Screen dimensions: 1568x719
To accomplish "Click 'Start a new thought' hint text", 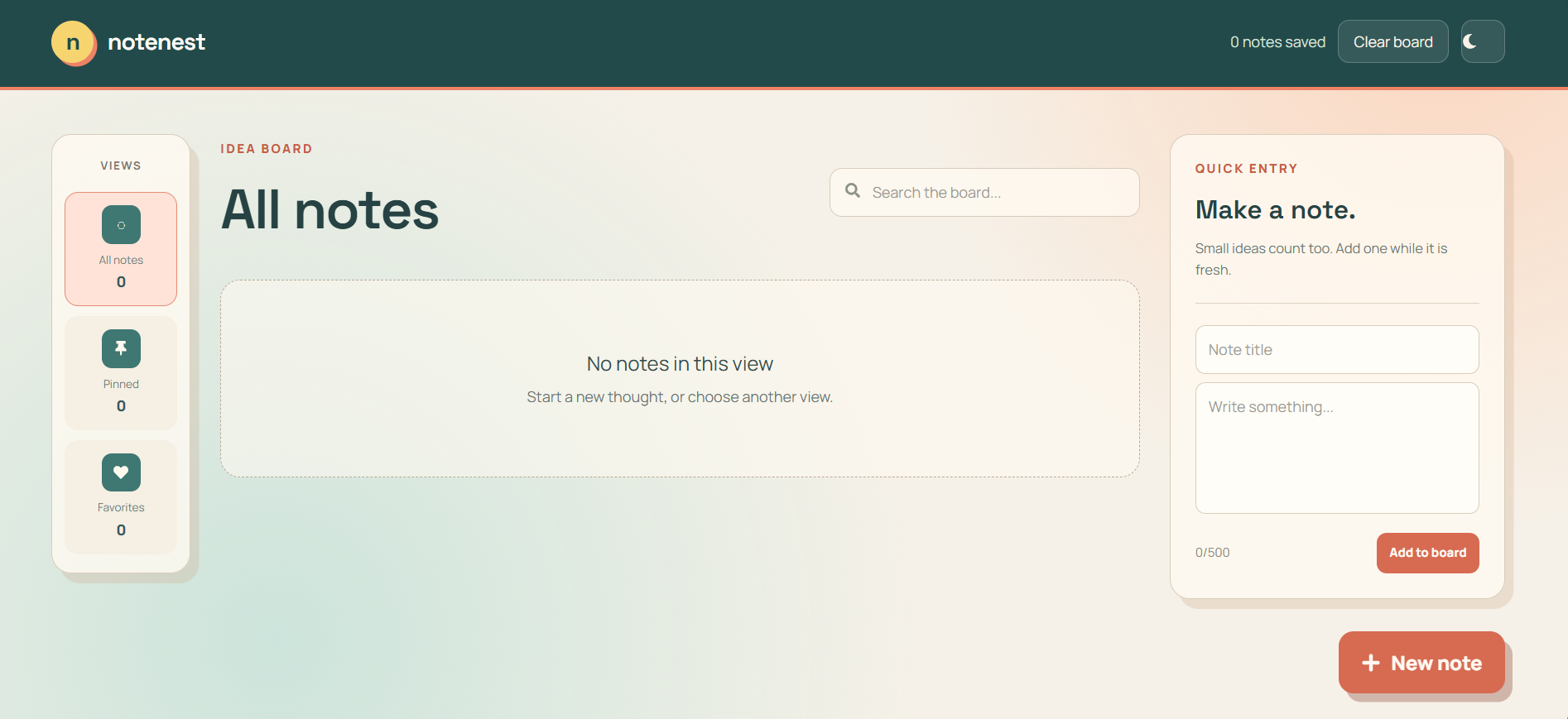I will [x=680, y=397].
